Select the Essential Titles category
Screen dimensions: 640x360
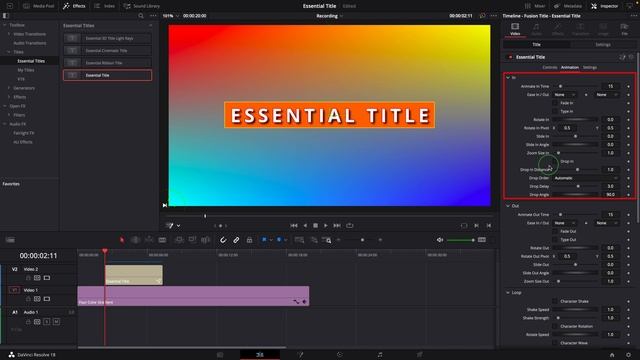click(31, 61)
